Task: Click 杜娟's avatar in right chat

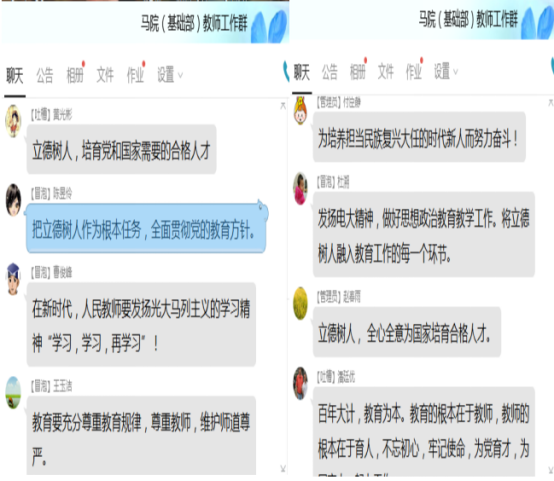Action: coord(300,188)
